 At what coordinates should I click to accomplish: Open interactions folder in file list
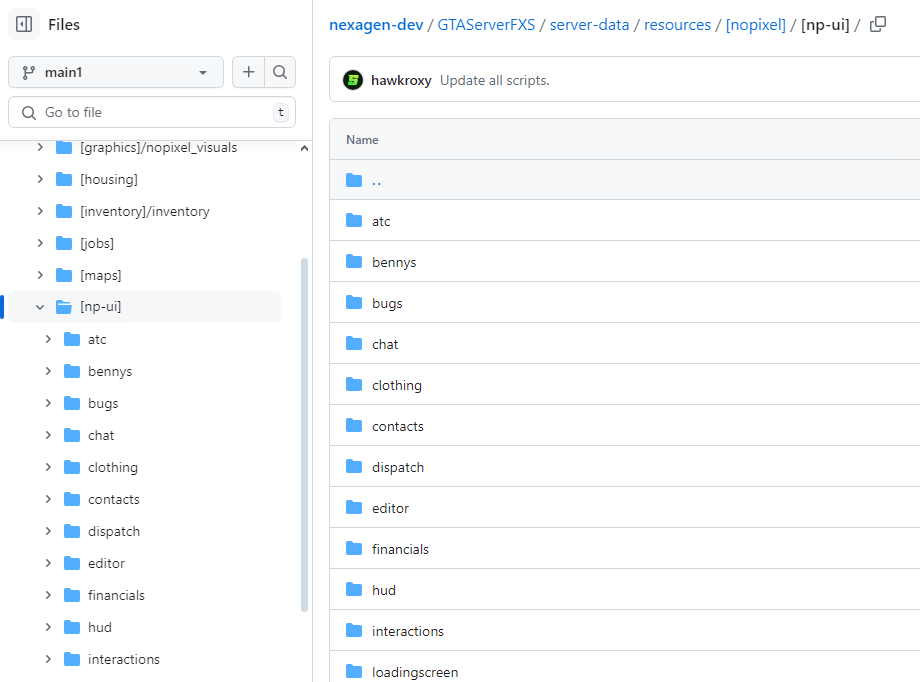408,632
